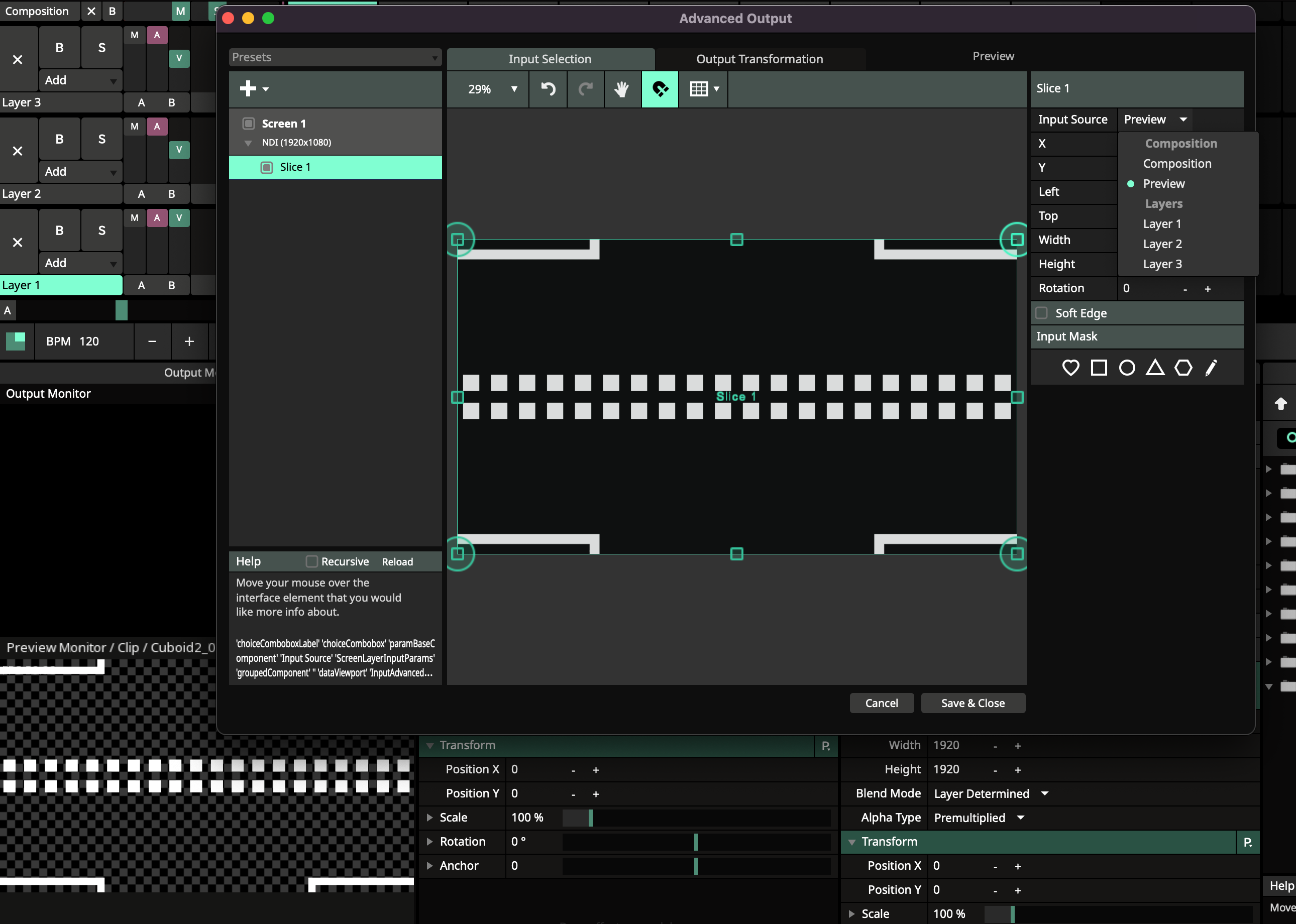Viewport: 1296px width, 924px height.
Task: Click the undo arrow in toolbar
Action: (x=548, y=89)
